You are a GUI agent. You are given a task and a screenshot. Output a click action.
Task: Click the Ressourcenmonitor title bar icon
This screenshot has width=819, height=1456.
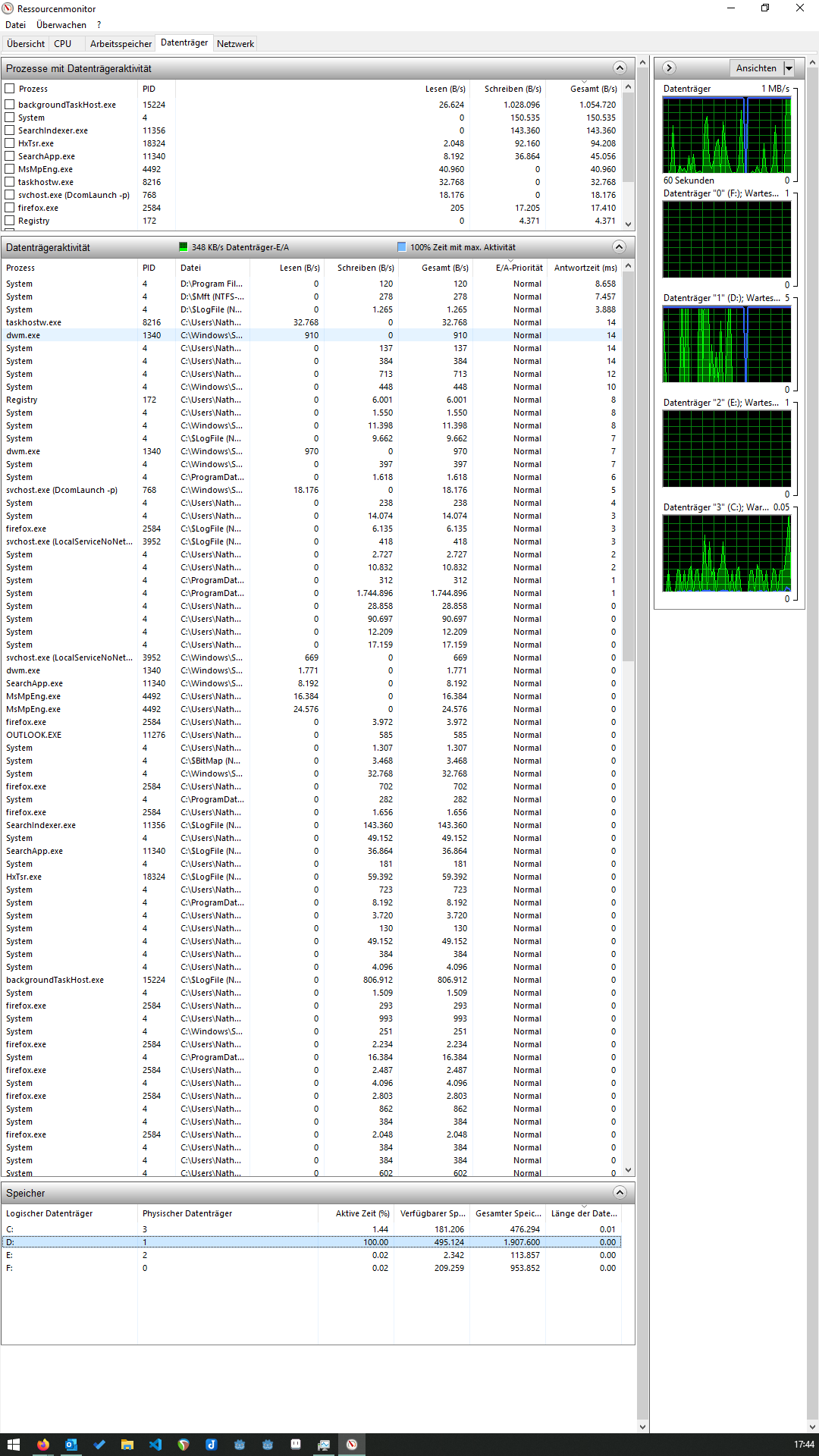point(8,8)
